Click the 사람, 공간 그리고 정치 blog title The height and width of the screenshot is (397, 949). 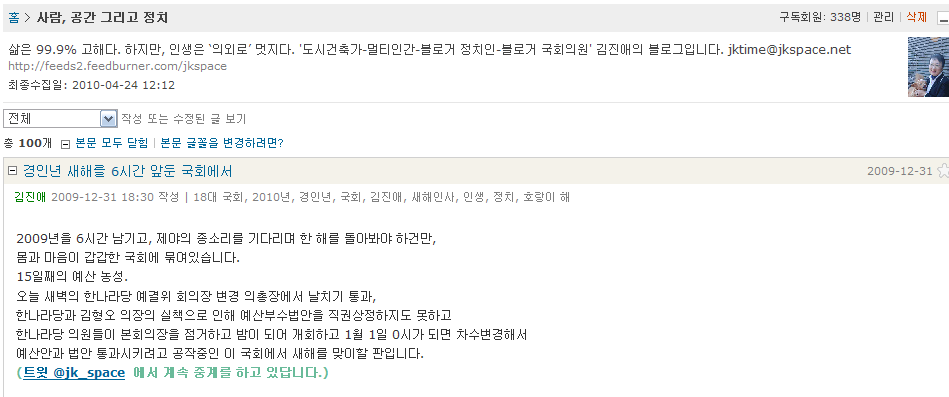click(102, 18)
